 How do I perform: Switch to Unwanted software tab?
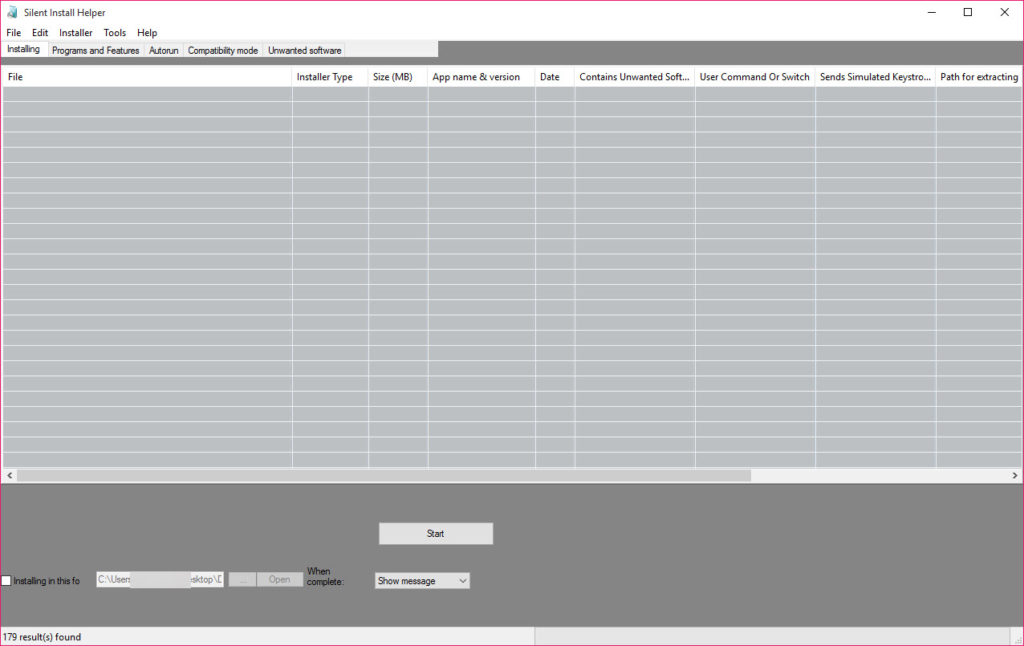click(x=304, y=50)
